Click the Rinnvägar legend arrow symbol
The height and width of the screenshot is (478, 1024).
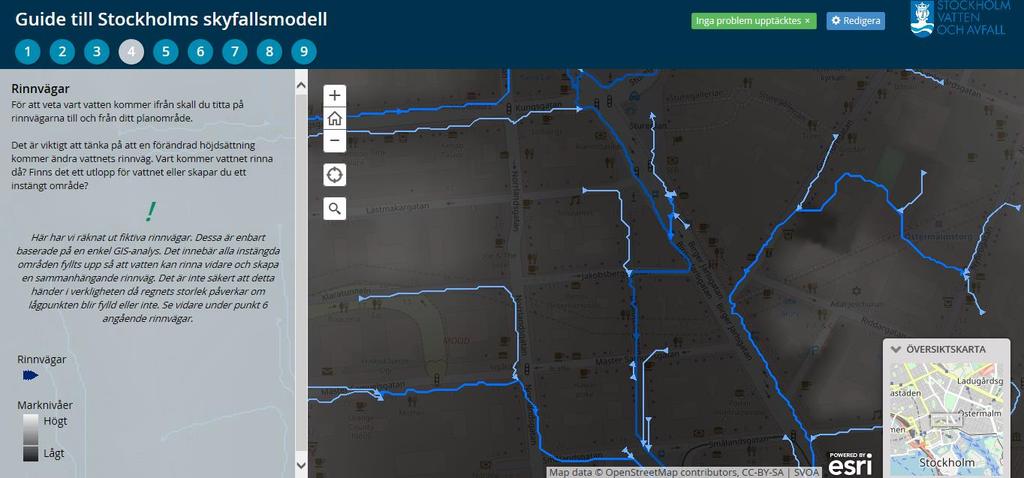[x=31, y=375]
